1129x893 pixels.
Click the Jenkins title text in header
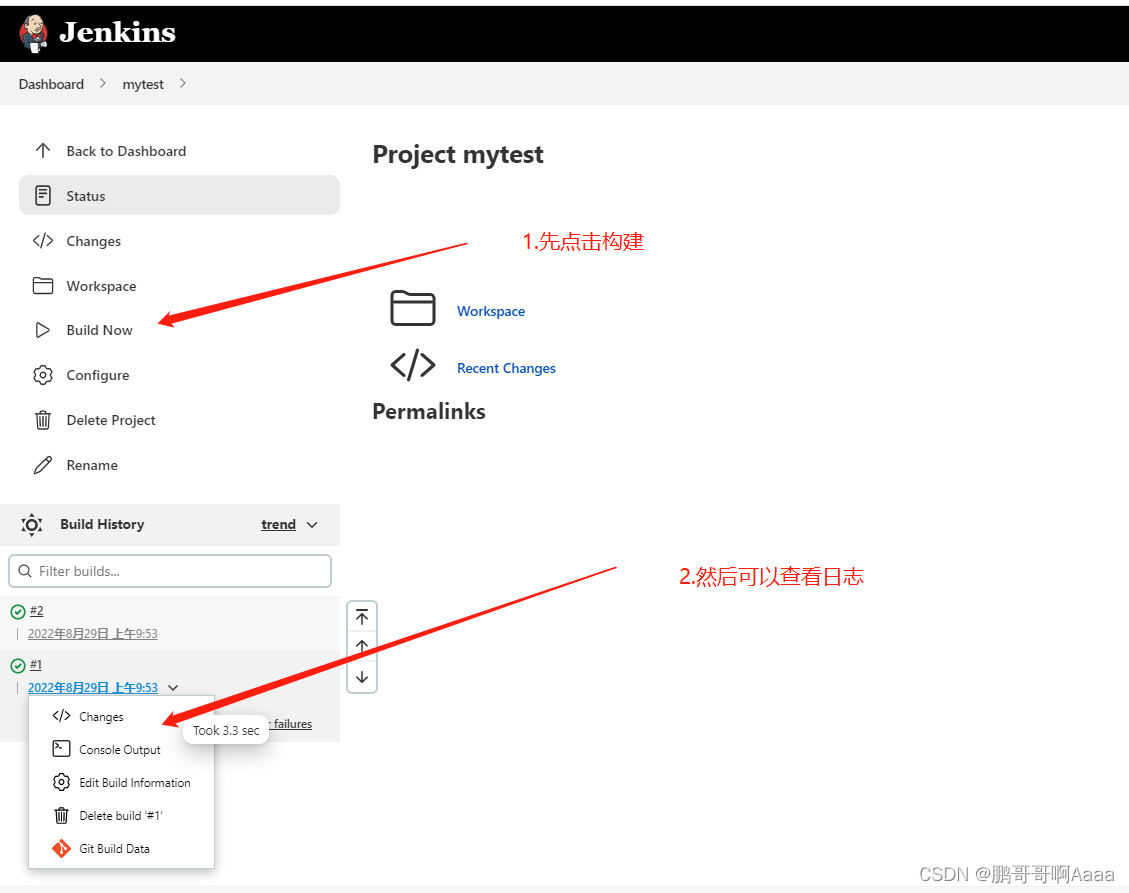pyautogui.click(x=117, y=32)
